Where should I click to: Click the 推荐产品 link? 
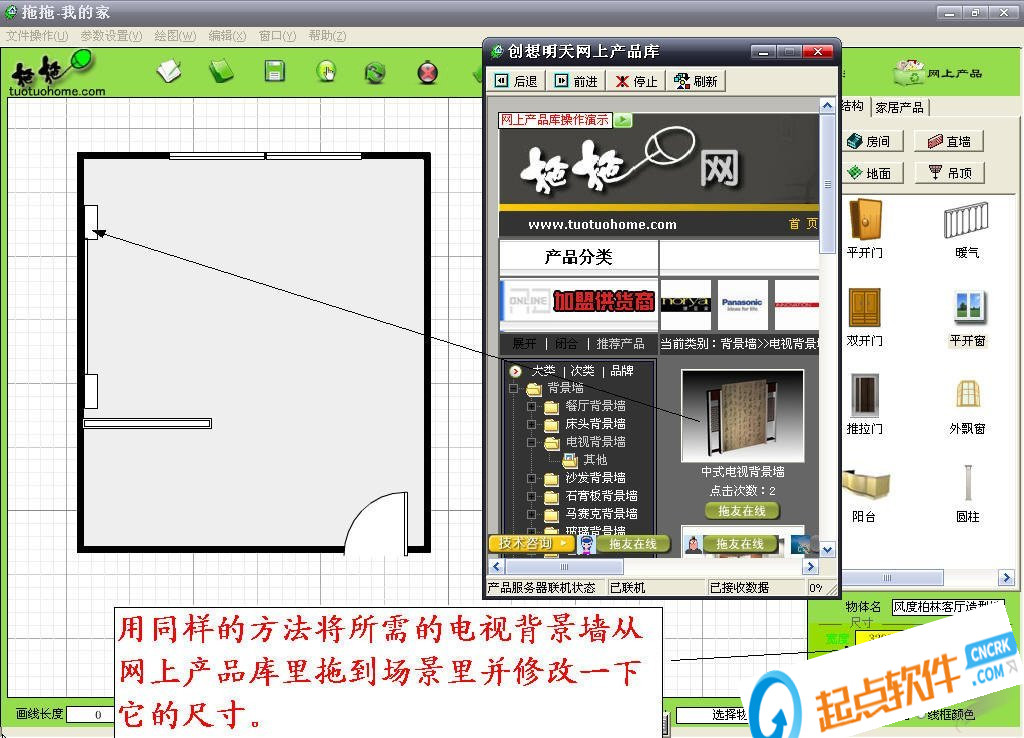click(620, 344)
